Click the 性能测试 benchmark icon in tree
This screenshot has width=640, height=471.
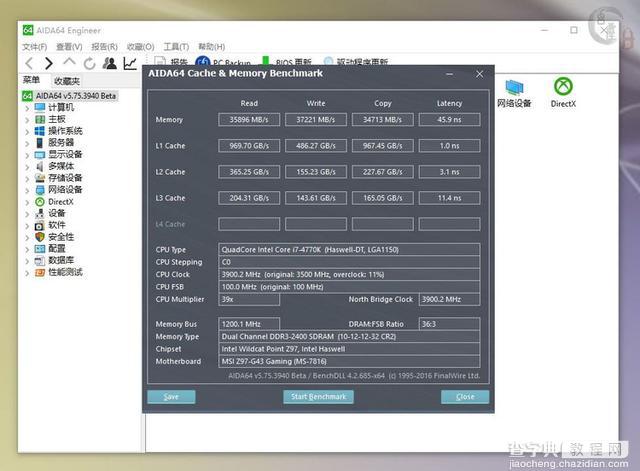point(40,272)
